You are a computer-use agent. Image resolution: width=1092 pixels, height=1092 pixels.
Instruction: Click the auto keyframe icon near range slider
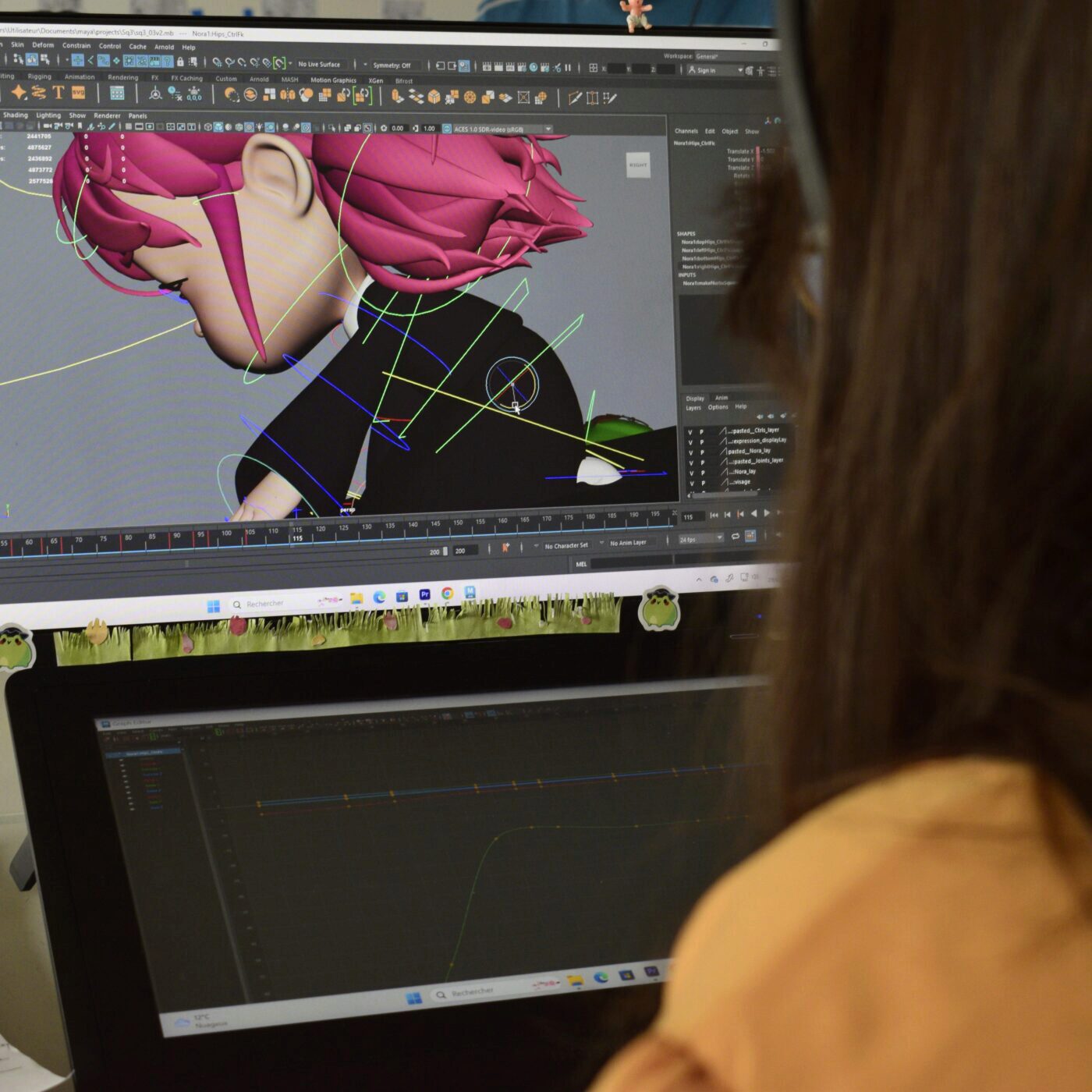[506, 548]
